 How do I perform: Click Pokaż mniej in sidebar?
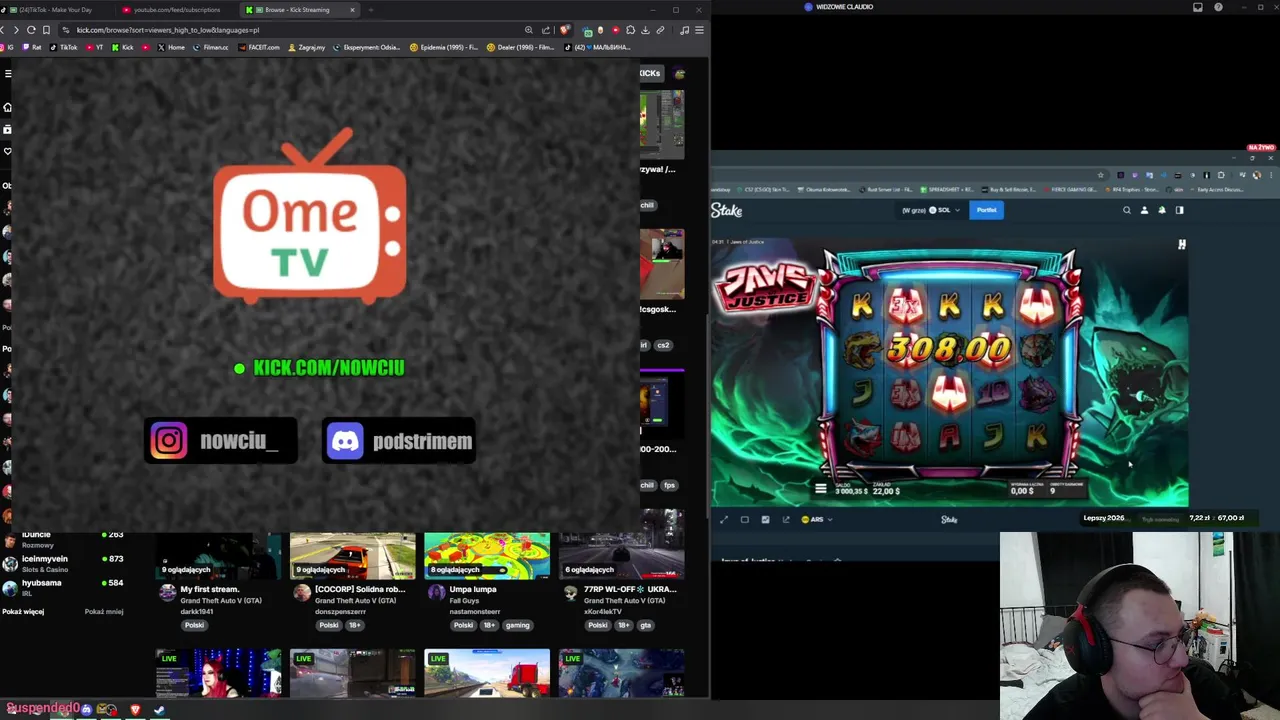104,611
